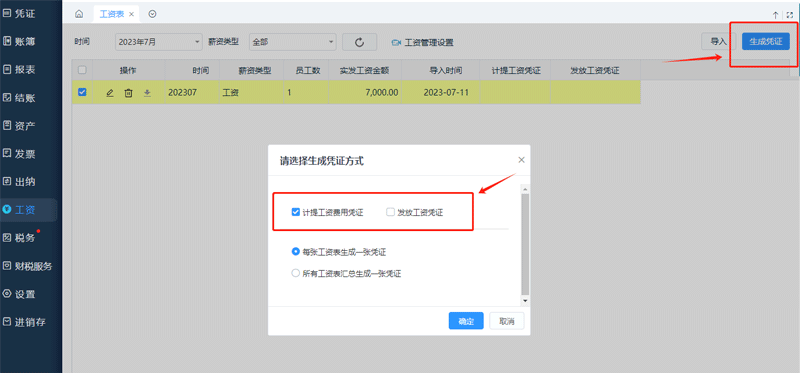
Task: Click the 工资 salary type cell
Action: (252, 93)
